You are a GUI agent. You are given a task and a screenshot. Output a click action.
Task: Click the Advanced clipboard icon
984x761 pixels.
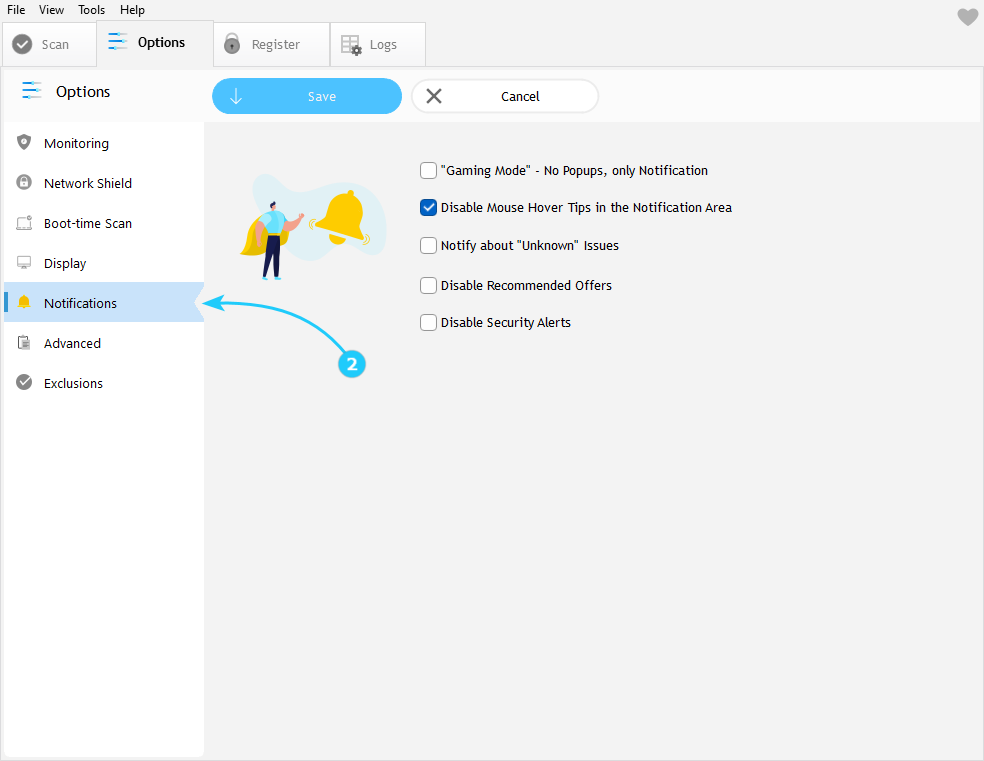(x=24, y=343)
